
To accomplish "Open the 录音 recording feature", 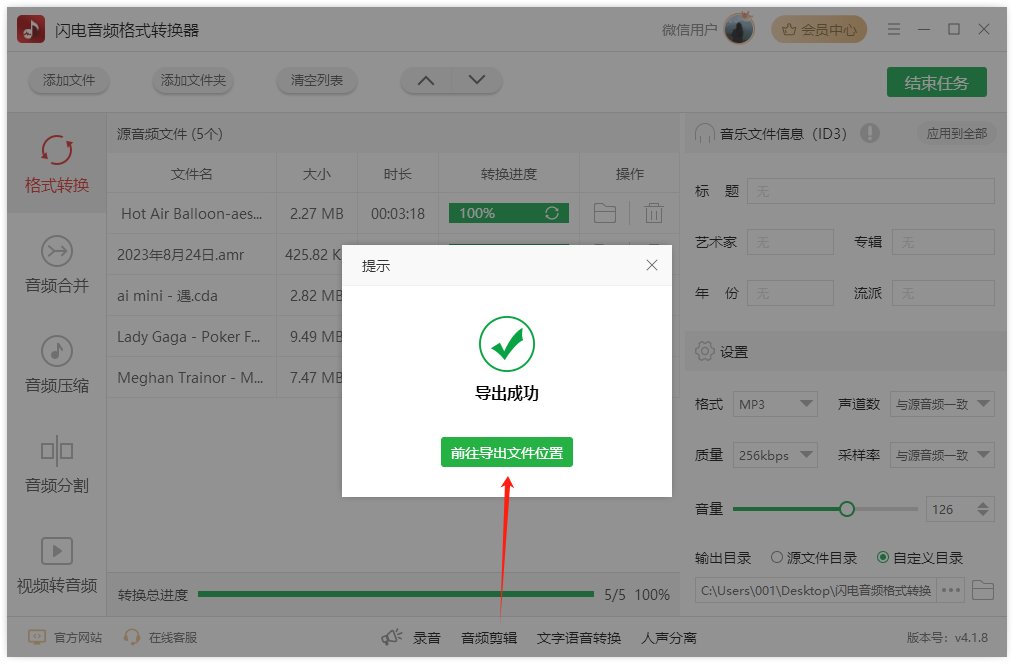I will 428,636.
